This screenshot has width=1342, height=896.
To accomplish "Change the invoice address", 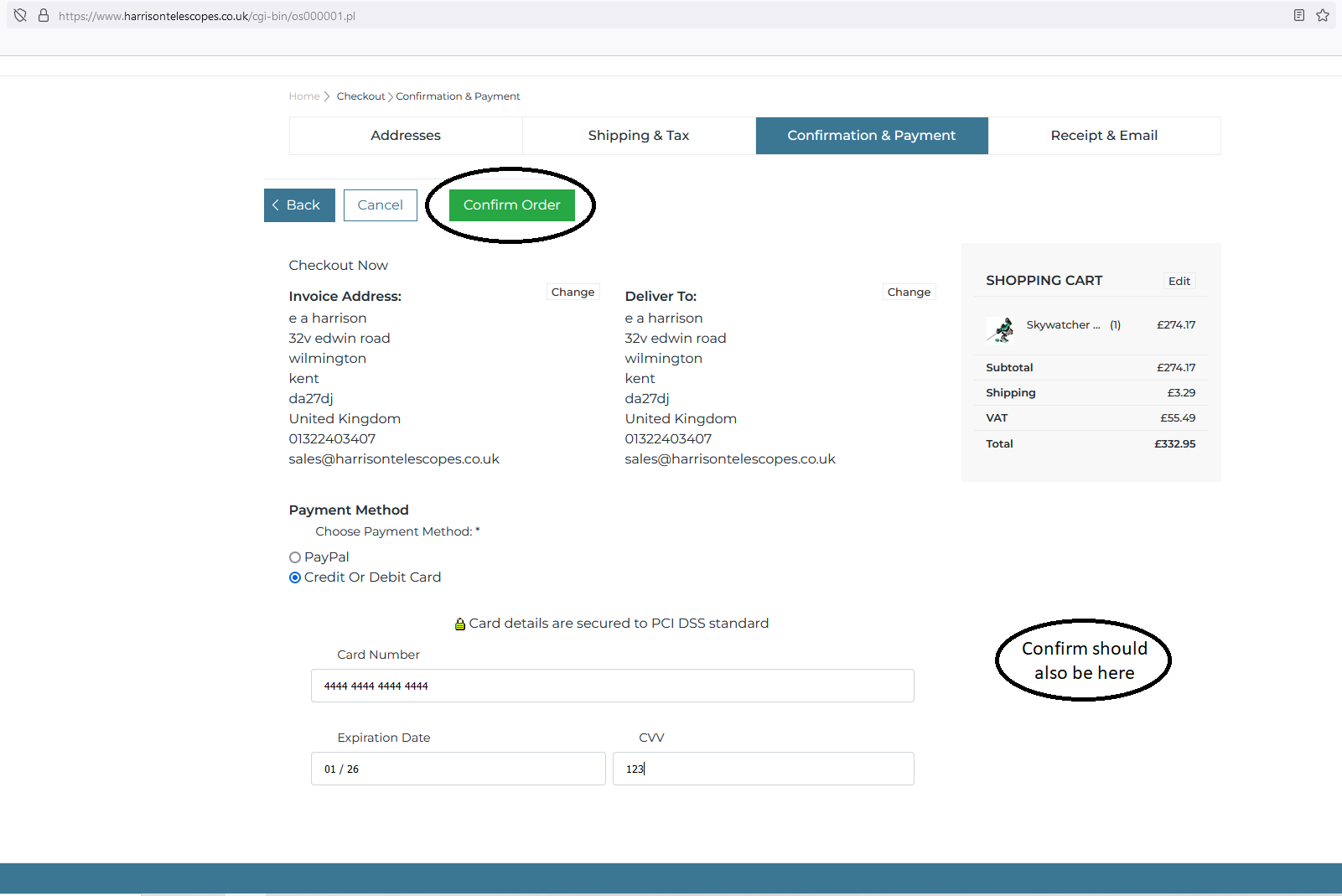I will 573,293.
